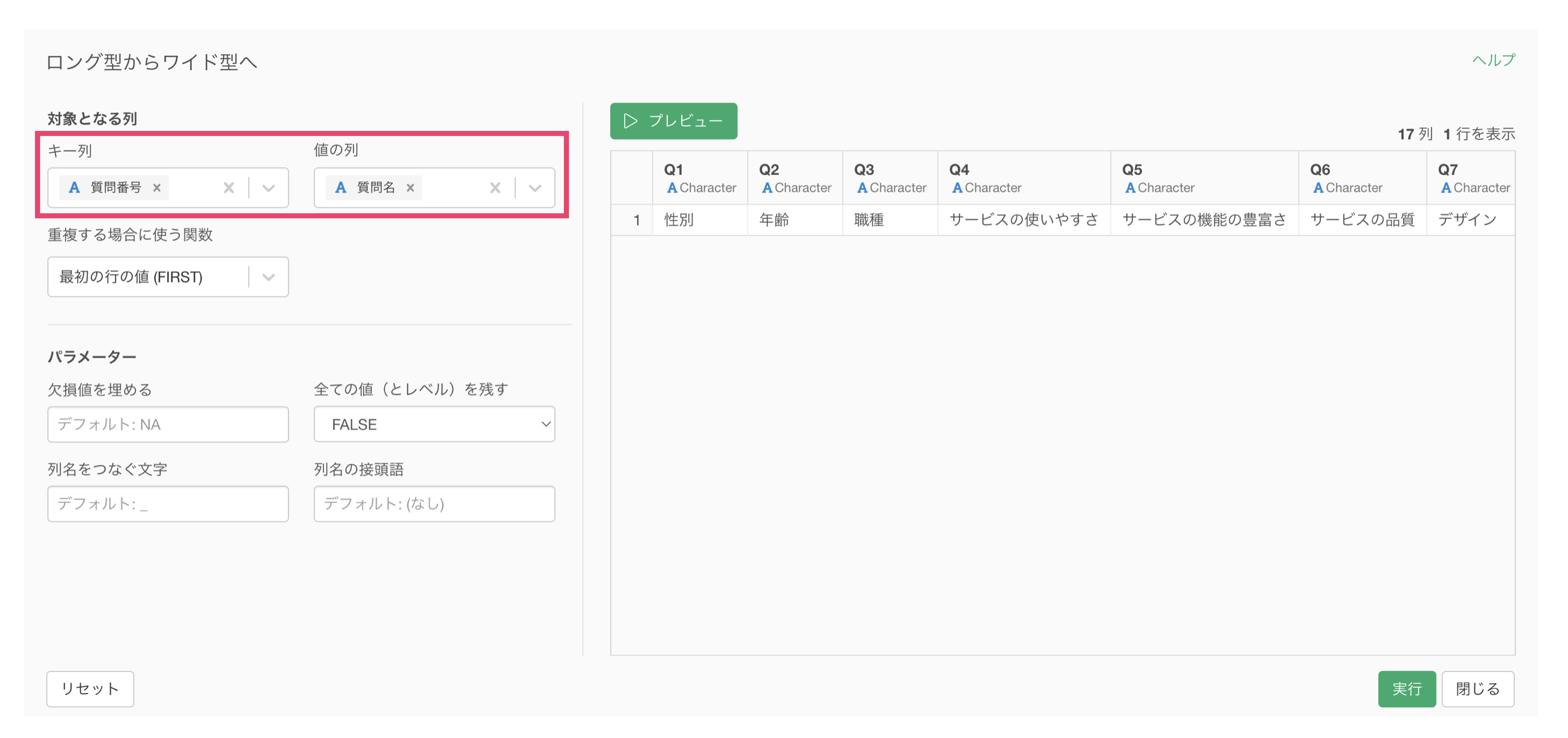The height and width of the screenshot is (738, 1568).
Task: Click the Character type icon under Q5
Action: (1131, 188)
